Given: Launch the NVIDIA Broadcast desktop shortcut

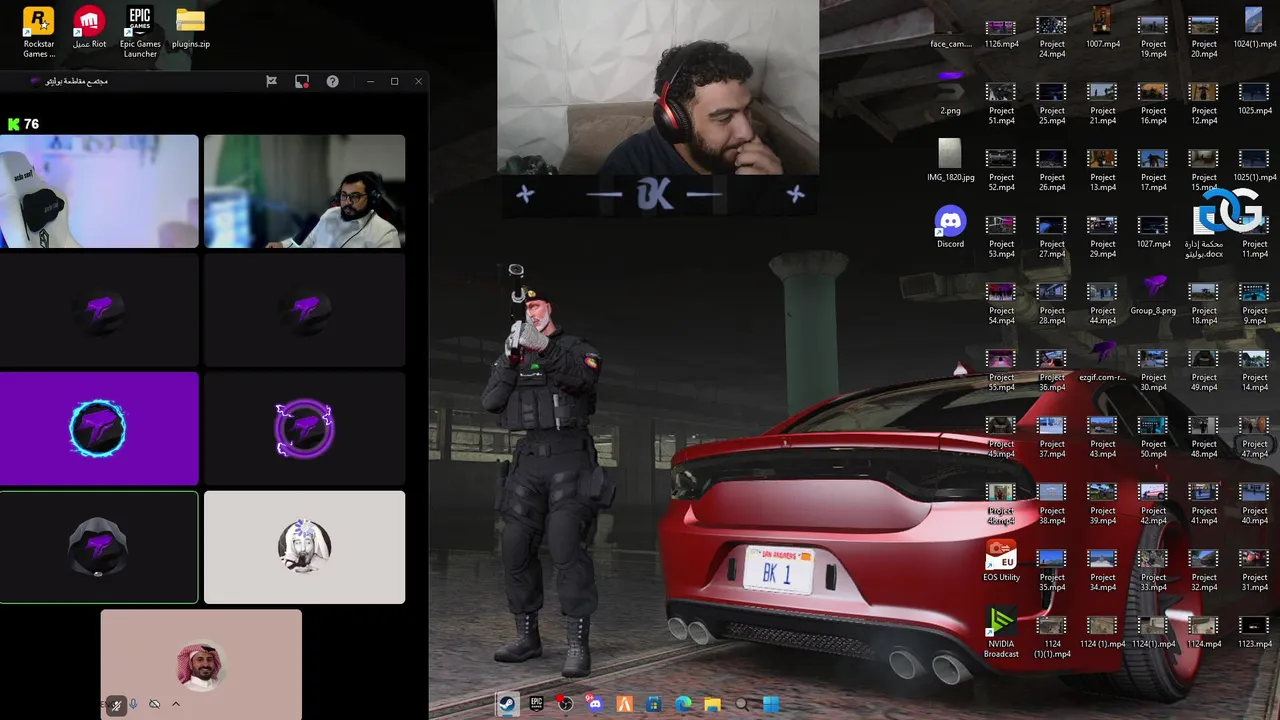Looking at the screenshot, I should (x=1001, y=632).
